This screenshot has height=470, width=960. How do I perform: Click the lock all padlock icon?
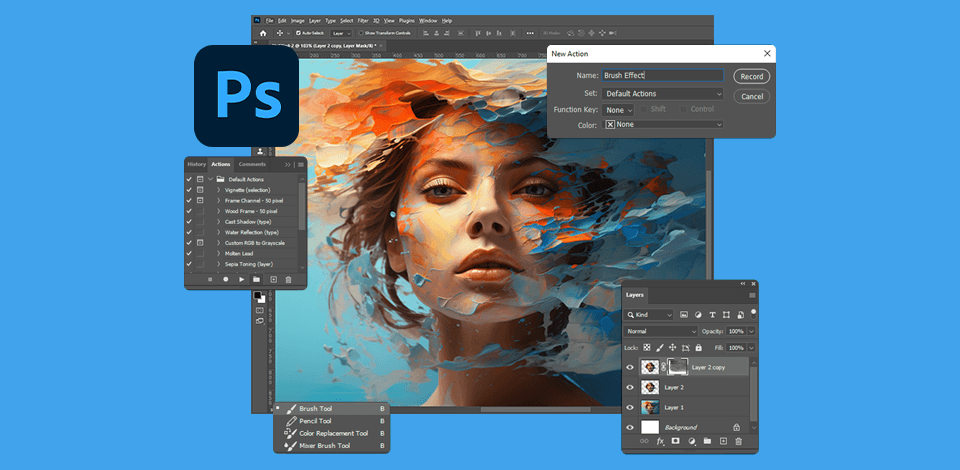(699, 347)
